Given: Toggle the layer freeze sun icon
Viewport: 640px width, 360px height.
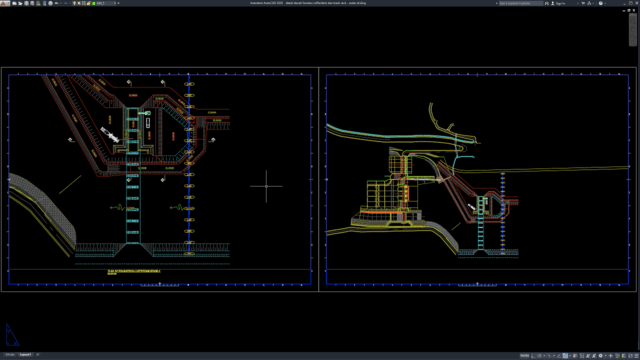Looking at the screenshot, I should point(79,3).
